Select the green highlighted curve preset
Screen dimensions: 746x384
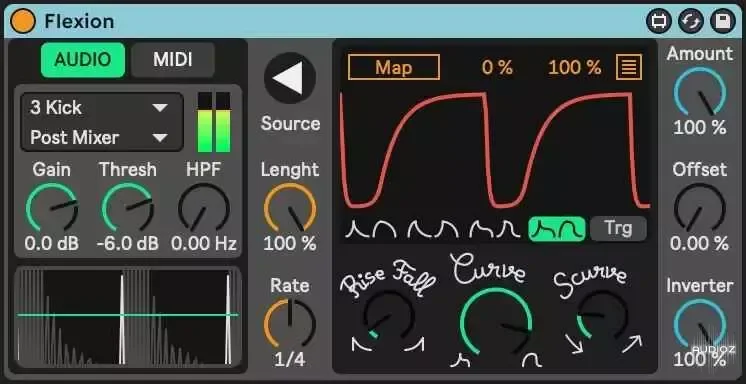tap(557, 229)
